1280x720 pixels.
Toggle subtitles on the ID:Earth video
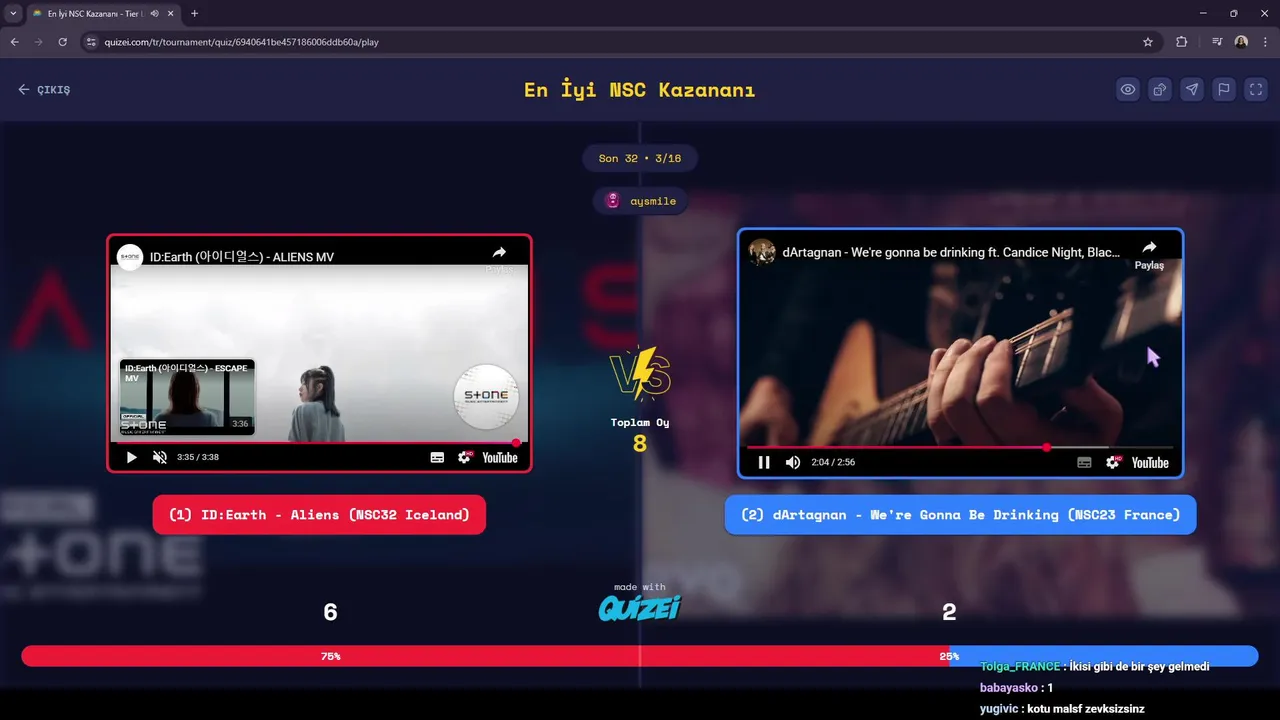[x=437, y=457]
